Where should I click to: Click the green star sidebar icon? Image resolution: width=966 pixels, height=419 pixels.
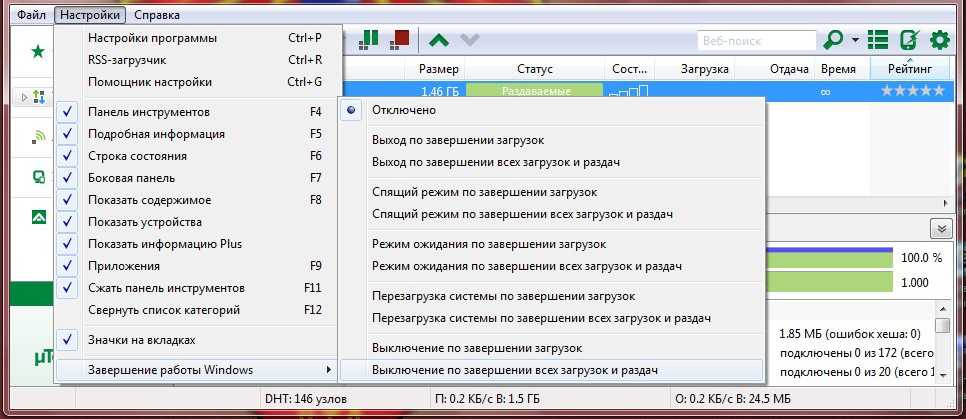pos(37,52)
